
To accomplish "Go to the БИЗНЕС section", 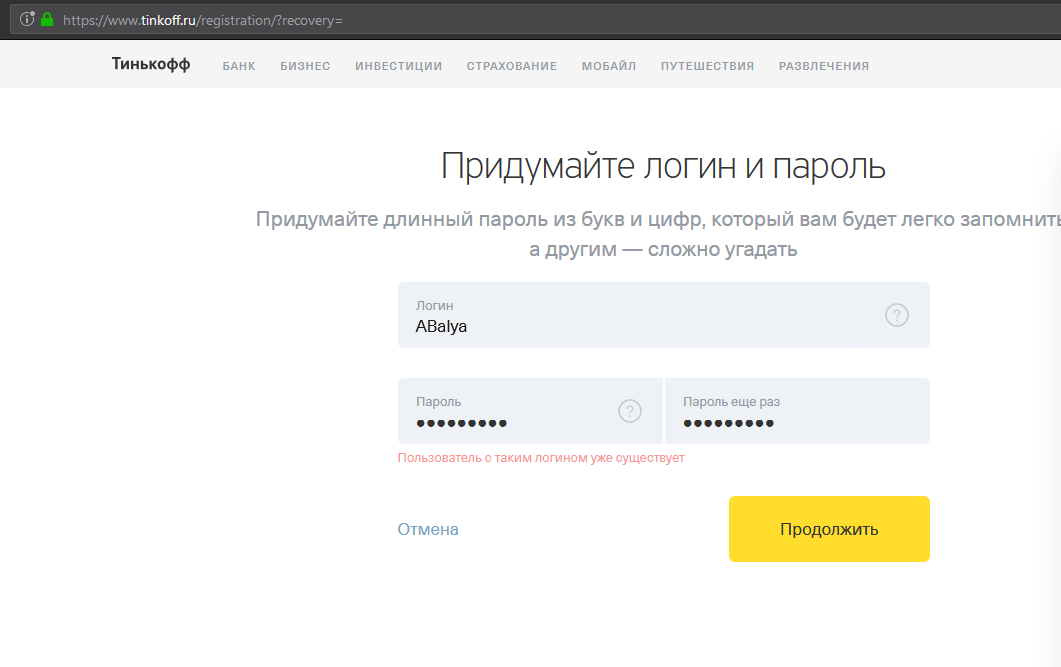I will [305, 66].
